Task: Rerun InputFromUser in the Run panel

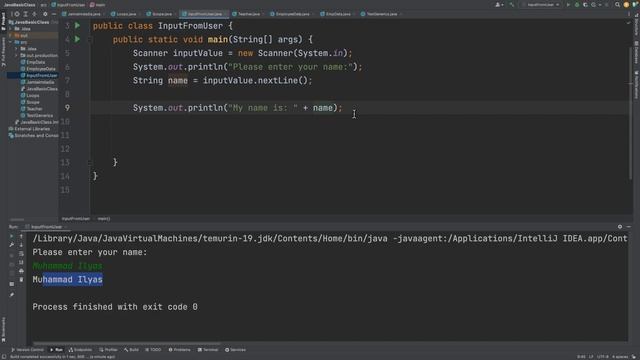Action: coord(11,236)
